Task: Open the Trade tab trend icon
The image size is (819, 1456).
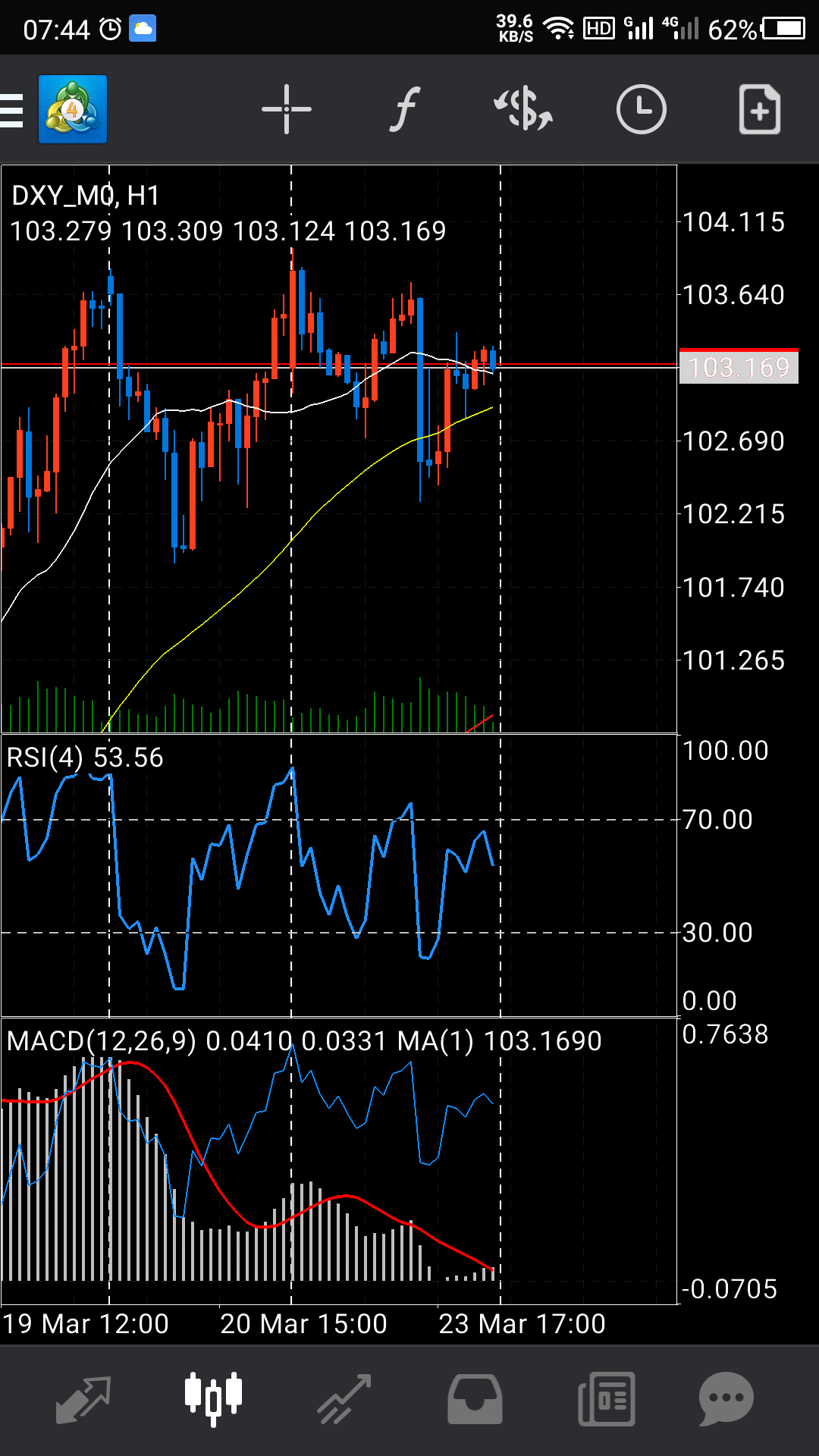Action: [344, 1400]
